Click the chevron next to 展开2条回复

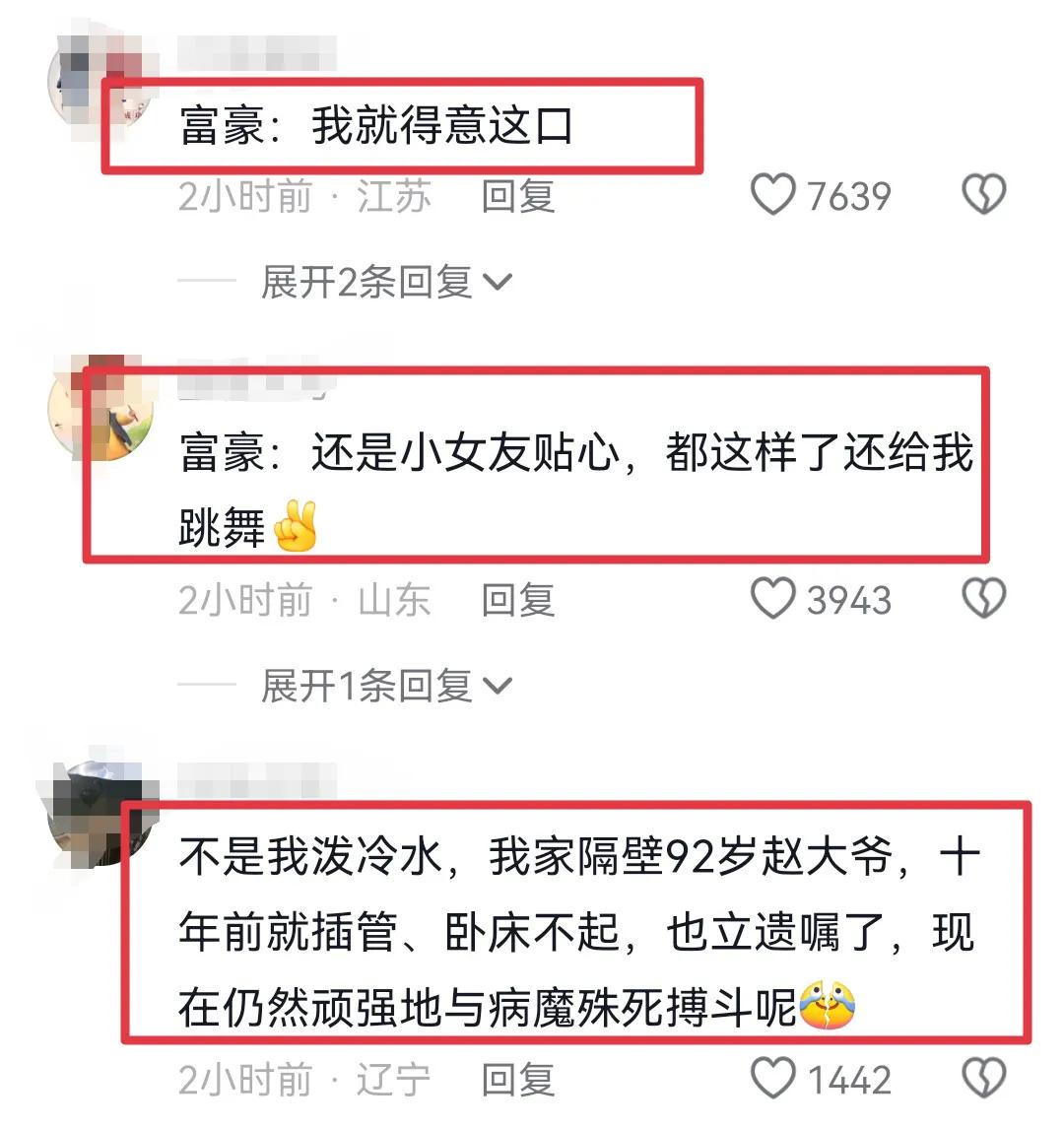click(x=498, y=283)
